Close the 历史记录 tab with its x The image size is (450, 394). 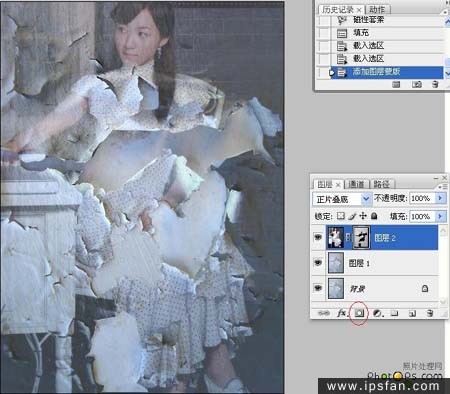tap(359, 10)
